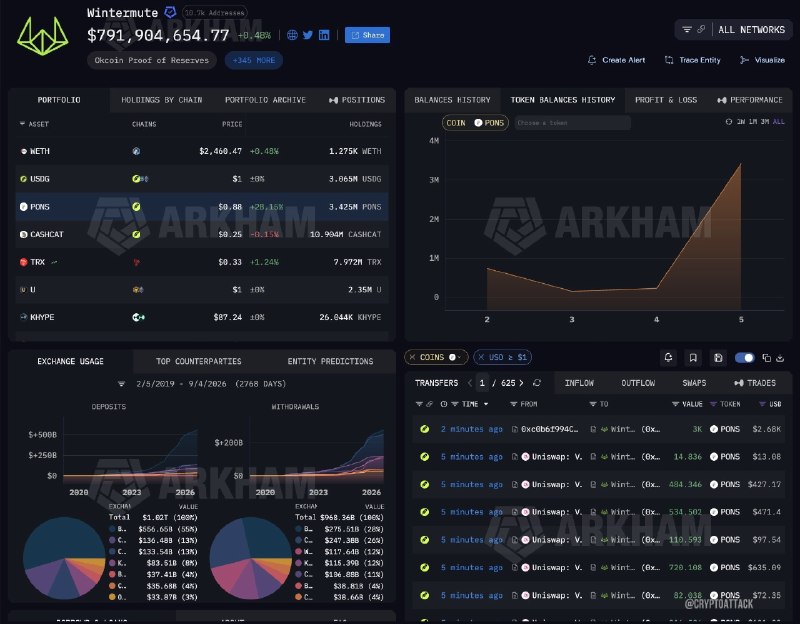Click the bookmark icon above transfers table
Viewport: 800px width, 624px height.
693,358
